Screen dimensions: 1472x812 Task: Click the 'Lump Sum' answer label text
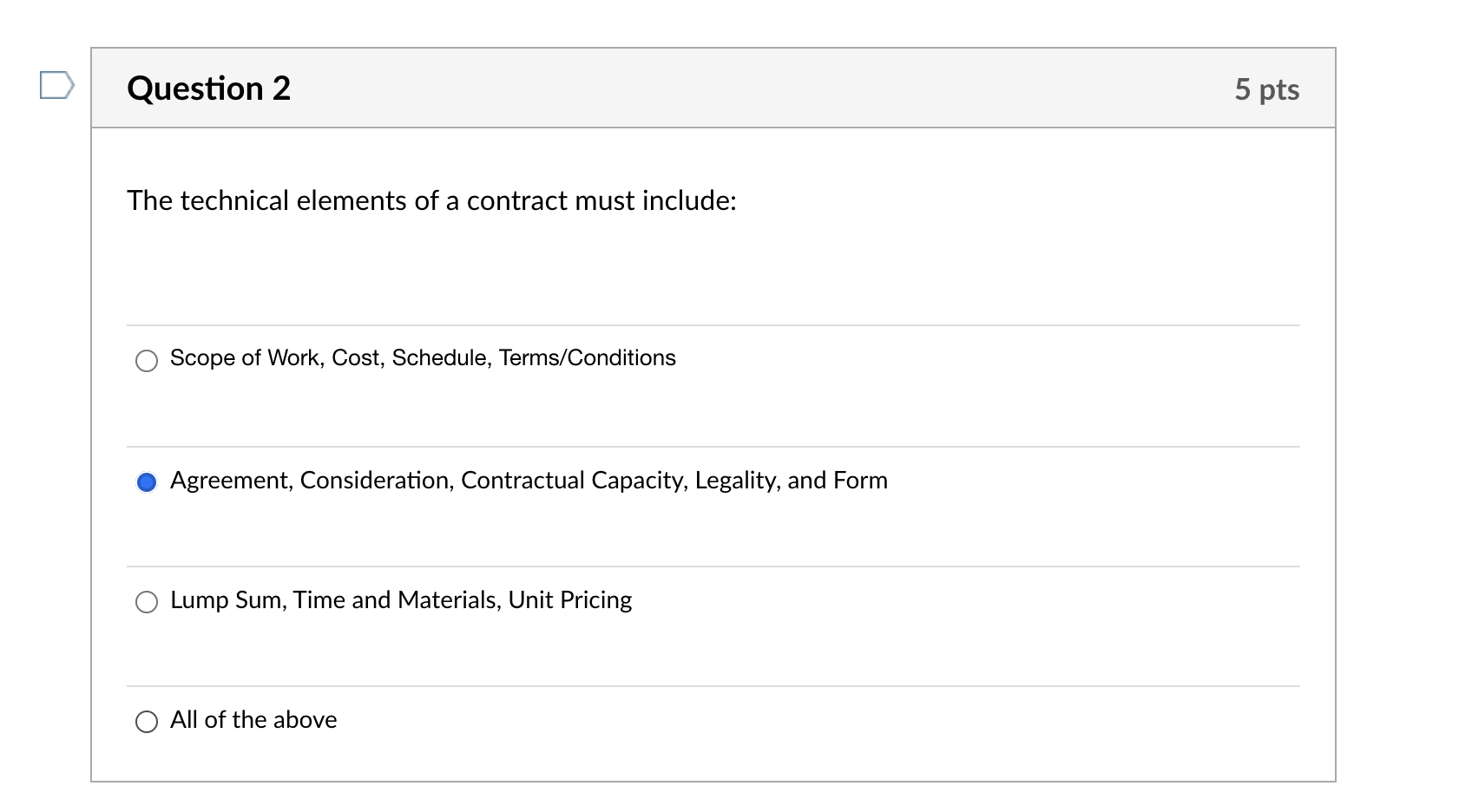point(401,599)
